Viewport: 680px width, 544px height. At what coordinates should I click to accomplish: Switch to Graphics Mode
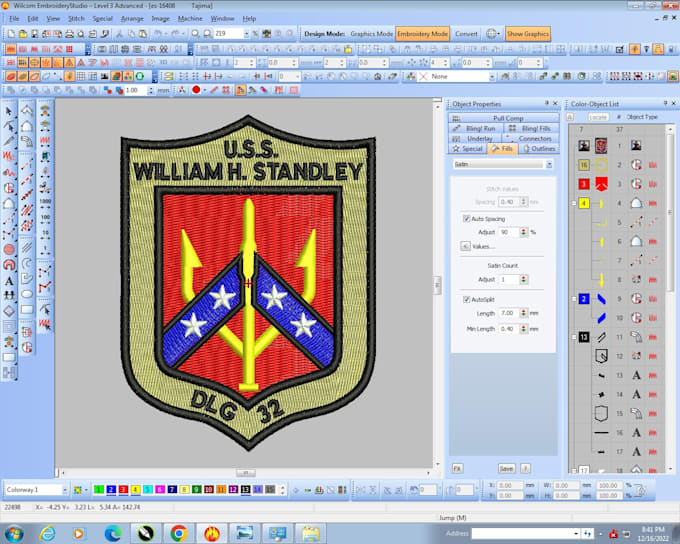371,34
